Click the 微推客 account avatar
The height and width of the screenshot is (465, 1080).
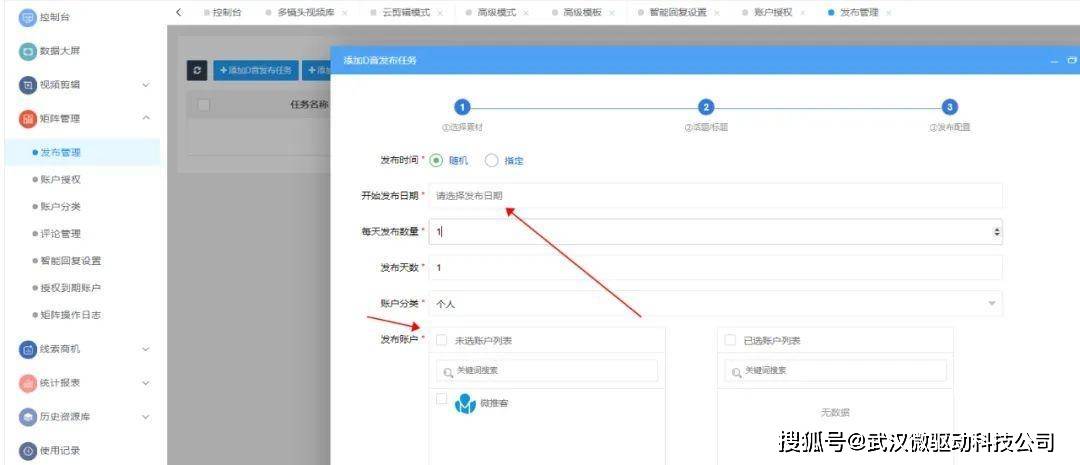coord(466,404)
